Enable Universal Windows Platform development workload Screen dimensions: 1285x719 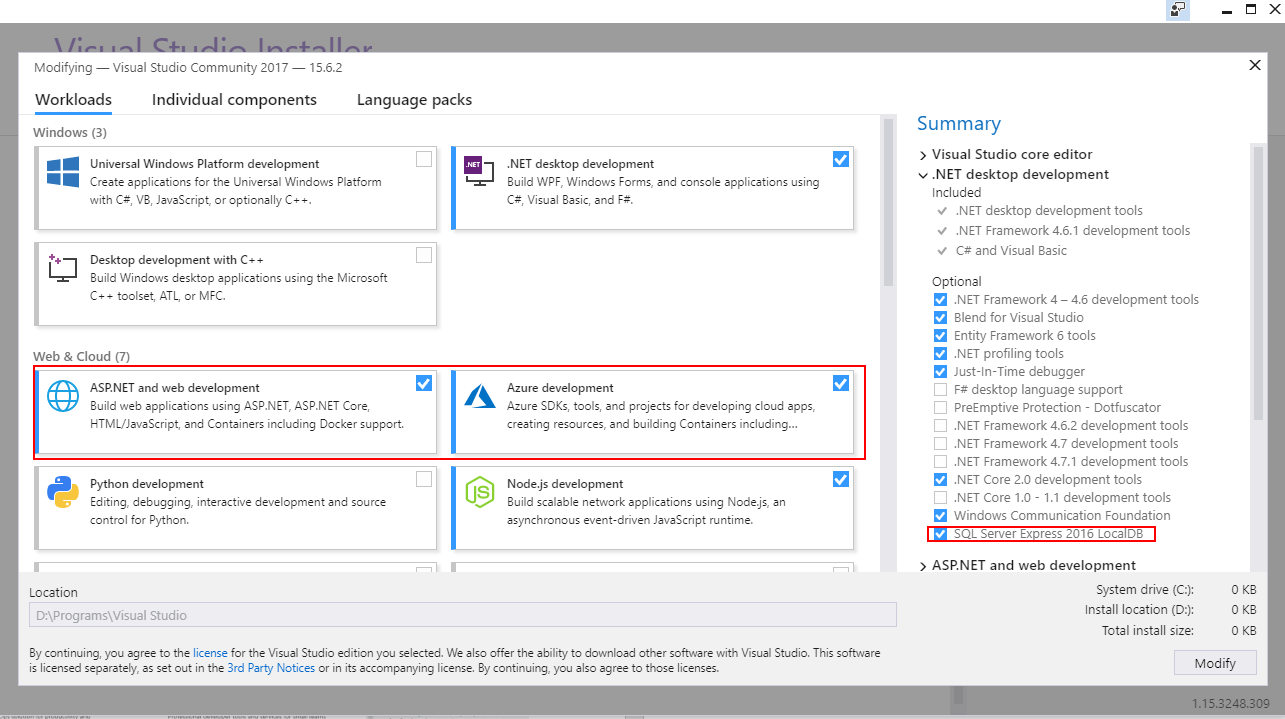tap(424, 159)
